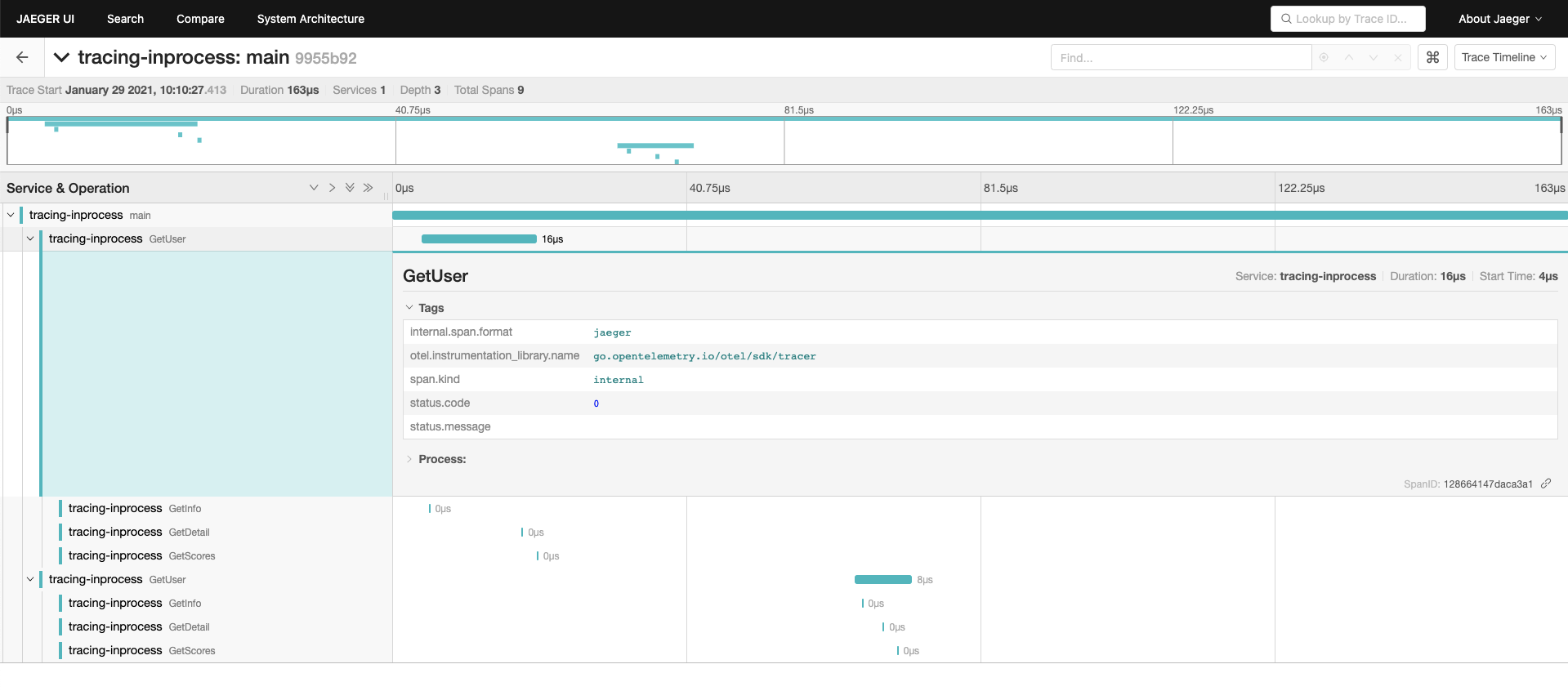Go to Compare in top navigation
The width and height of the screenshot is (1568, 691).
(200, 19)
